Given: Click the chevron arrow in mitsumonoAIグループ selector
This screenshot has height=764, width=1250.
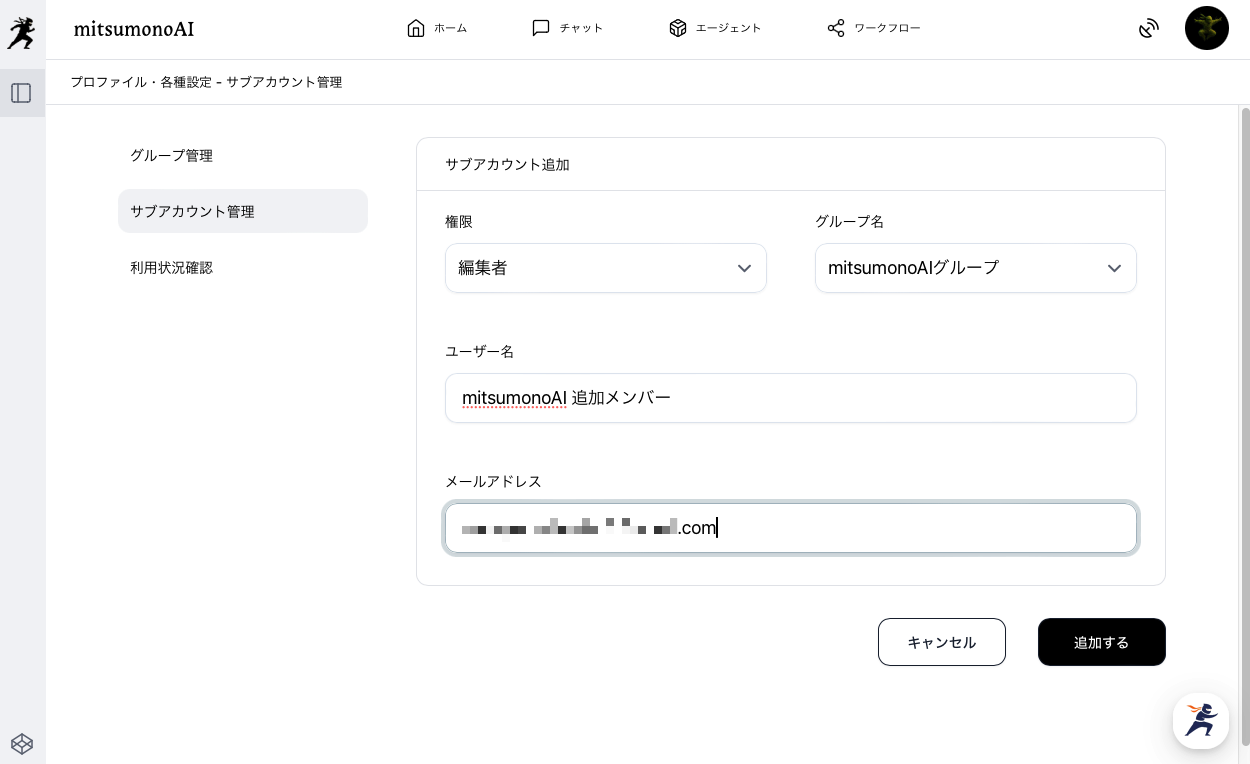Looking at the screenshot, I should pos(1114,268).
